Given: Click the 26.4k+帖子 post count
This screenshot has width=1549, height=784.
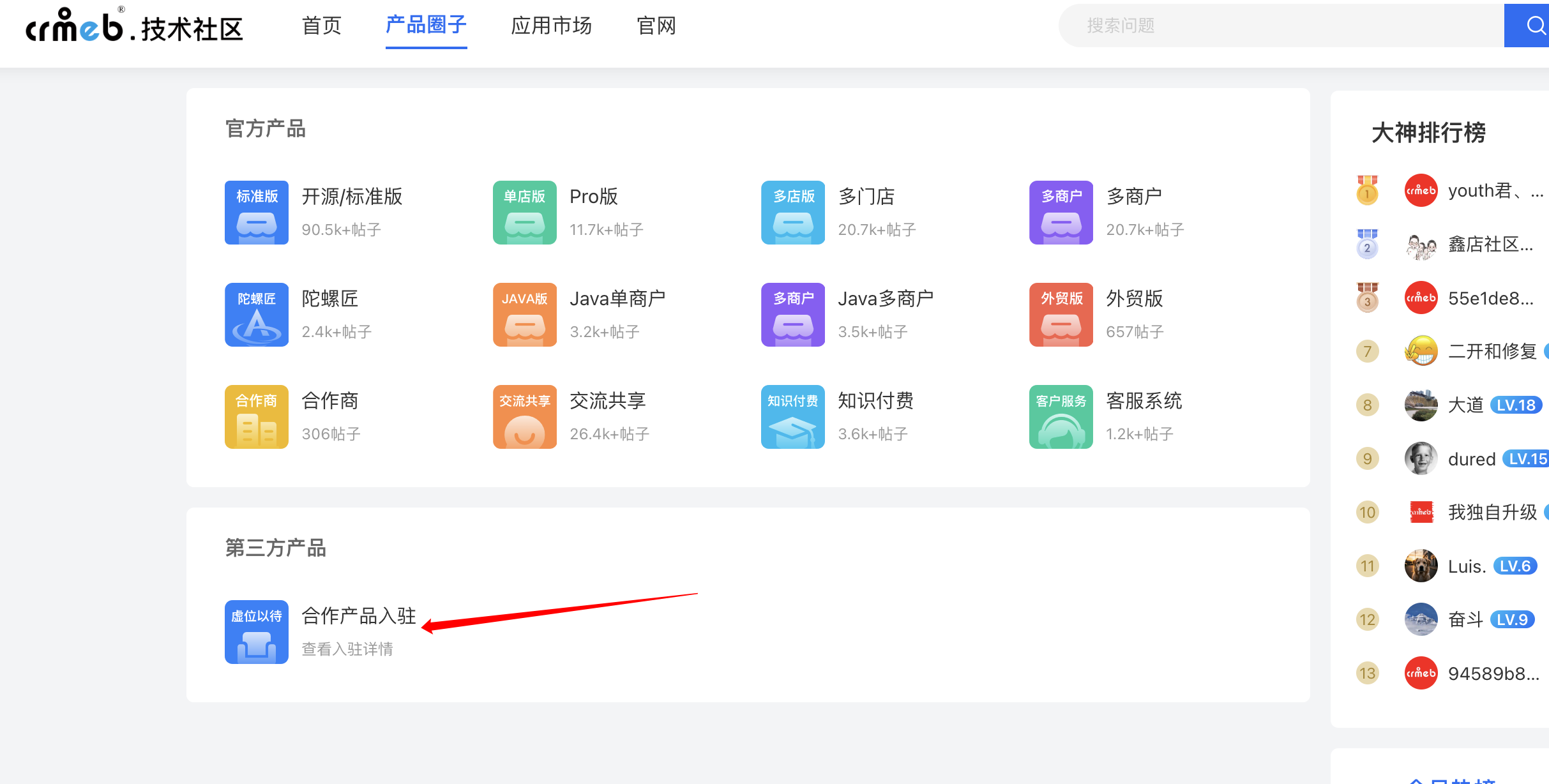Looking at the screenshot, I should 610,434.
